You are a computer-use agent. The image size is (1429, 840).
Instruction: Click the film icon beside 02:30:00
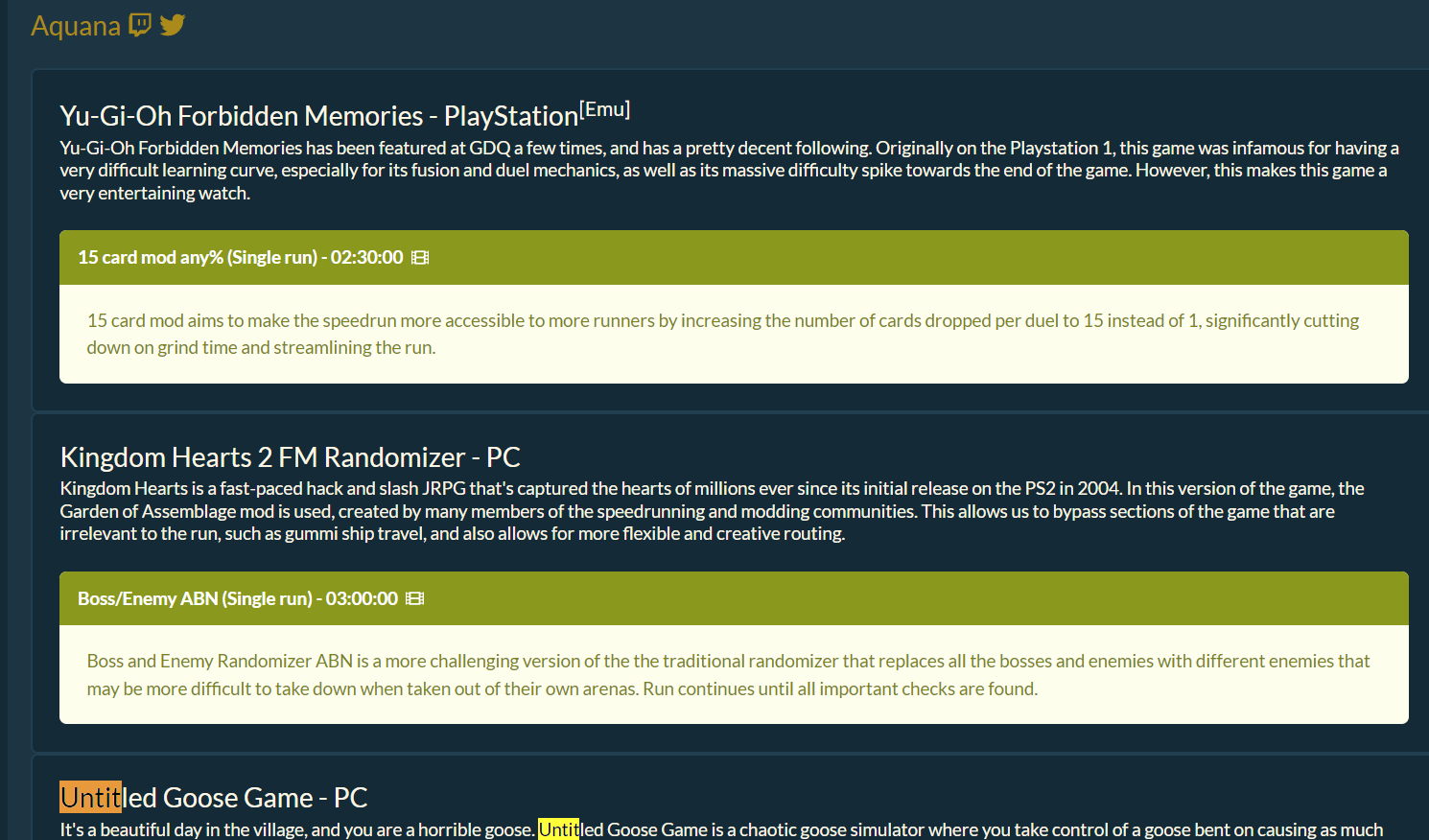(420, 258)
